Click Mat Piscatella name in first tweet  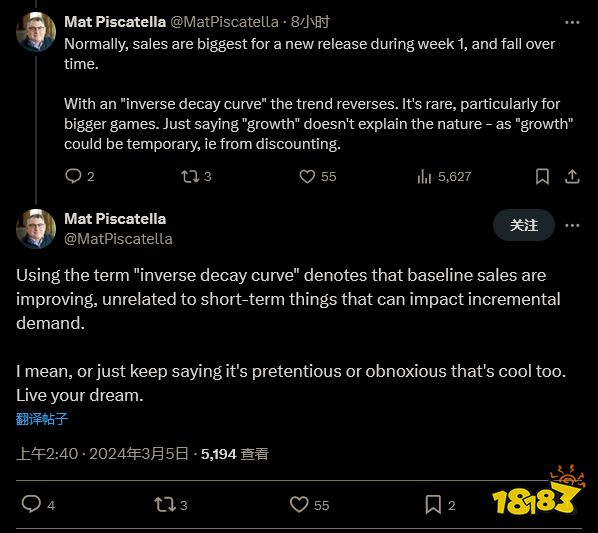[x=115, y=22]
